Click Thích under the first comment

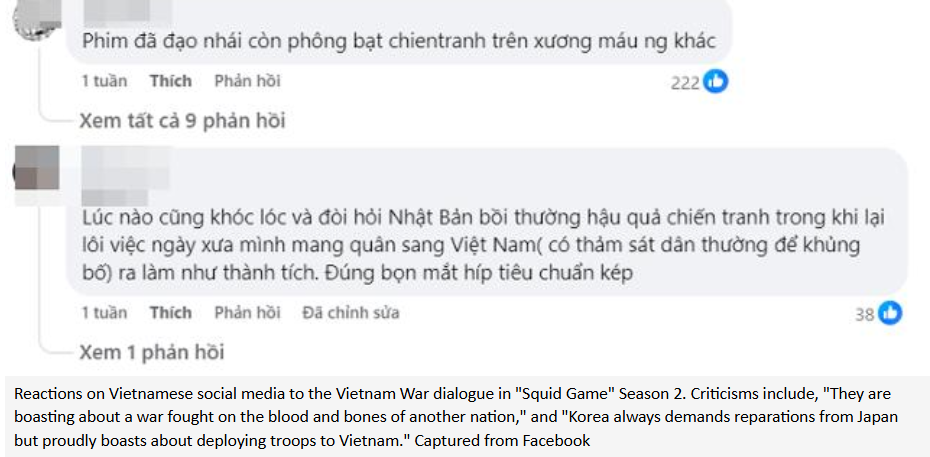click(171, 81)
